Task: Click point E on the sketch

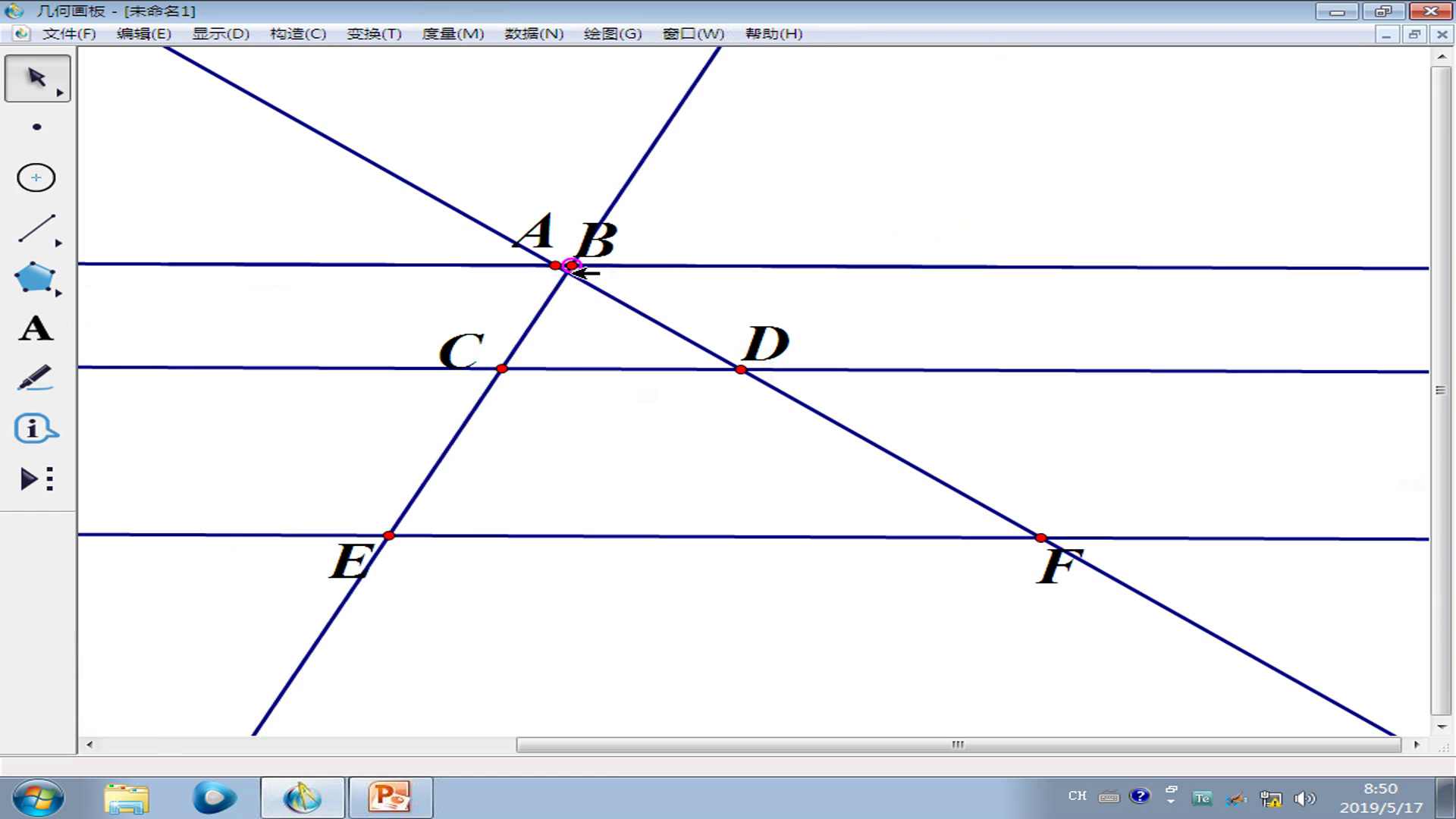Action: point(389,536)
